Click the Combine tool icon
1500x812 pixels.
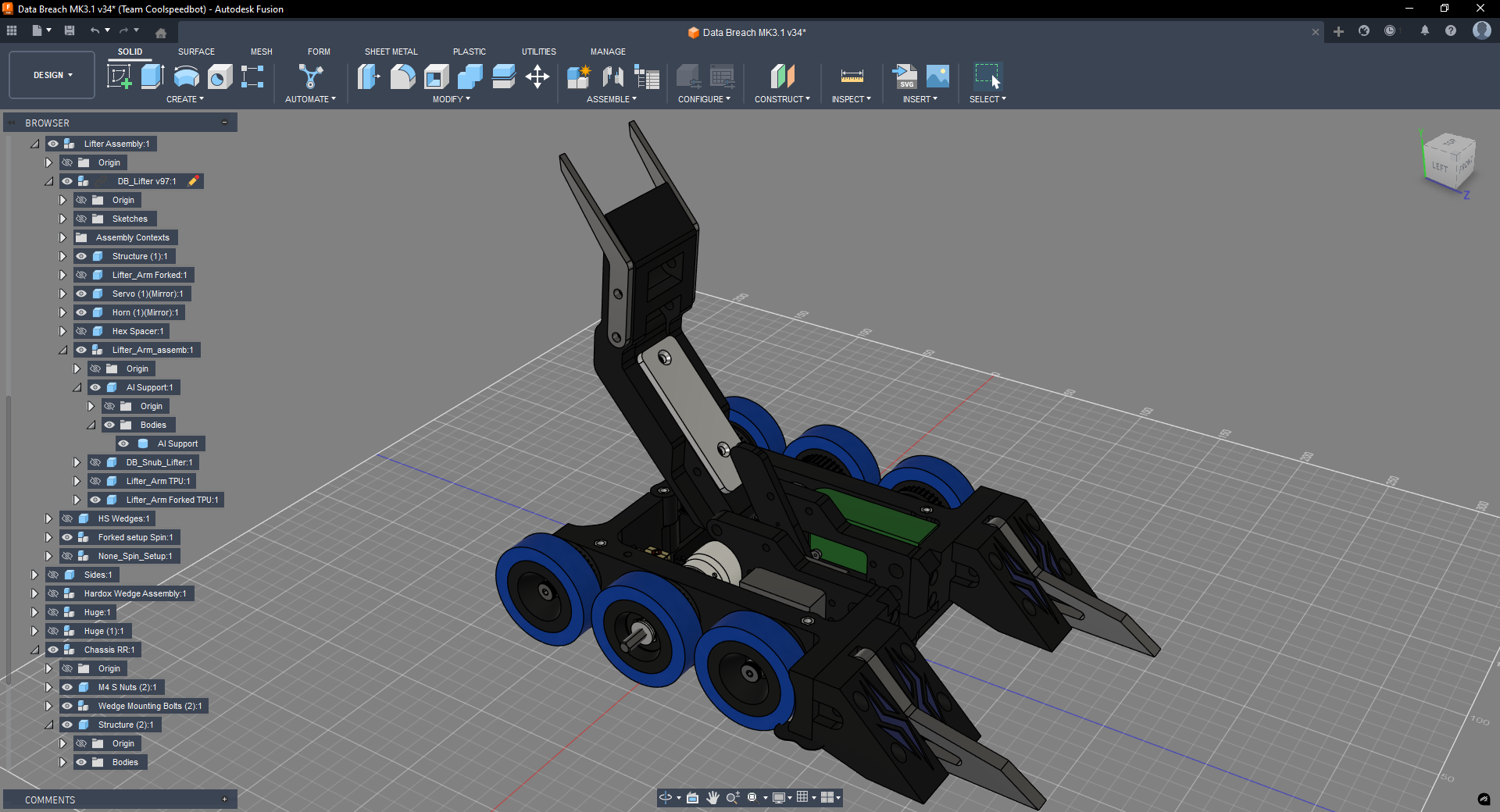point(470,77)
